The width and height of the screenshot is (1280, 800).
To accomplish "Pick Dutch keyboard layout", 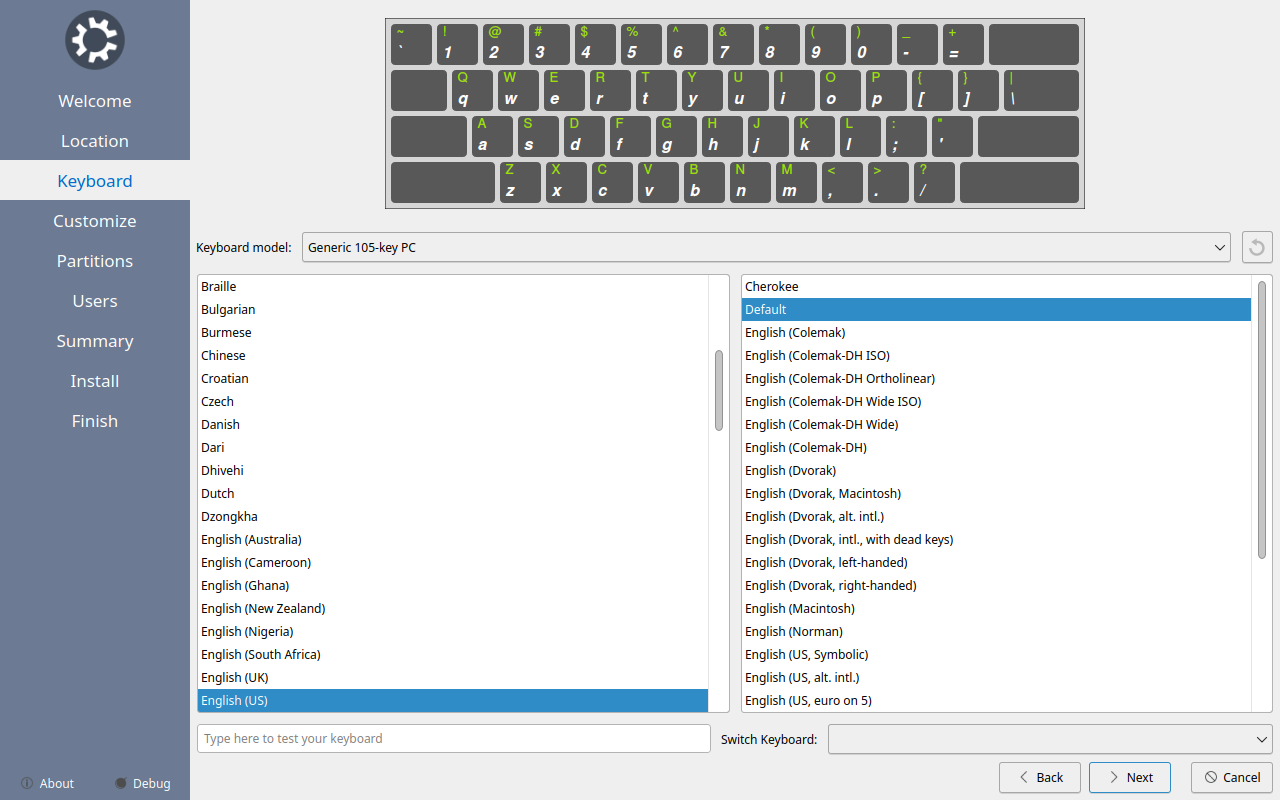I will click(453, 494).
